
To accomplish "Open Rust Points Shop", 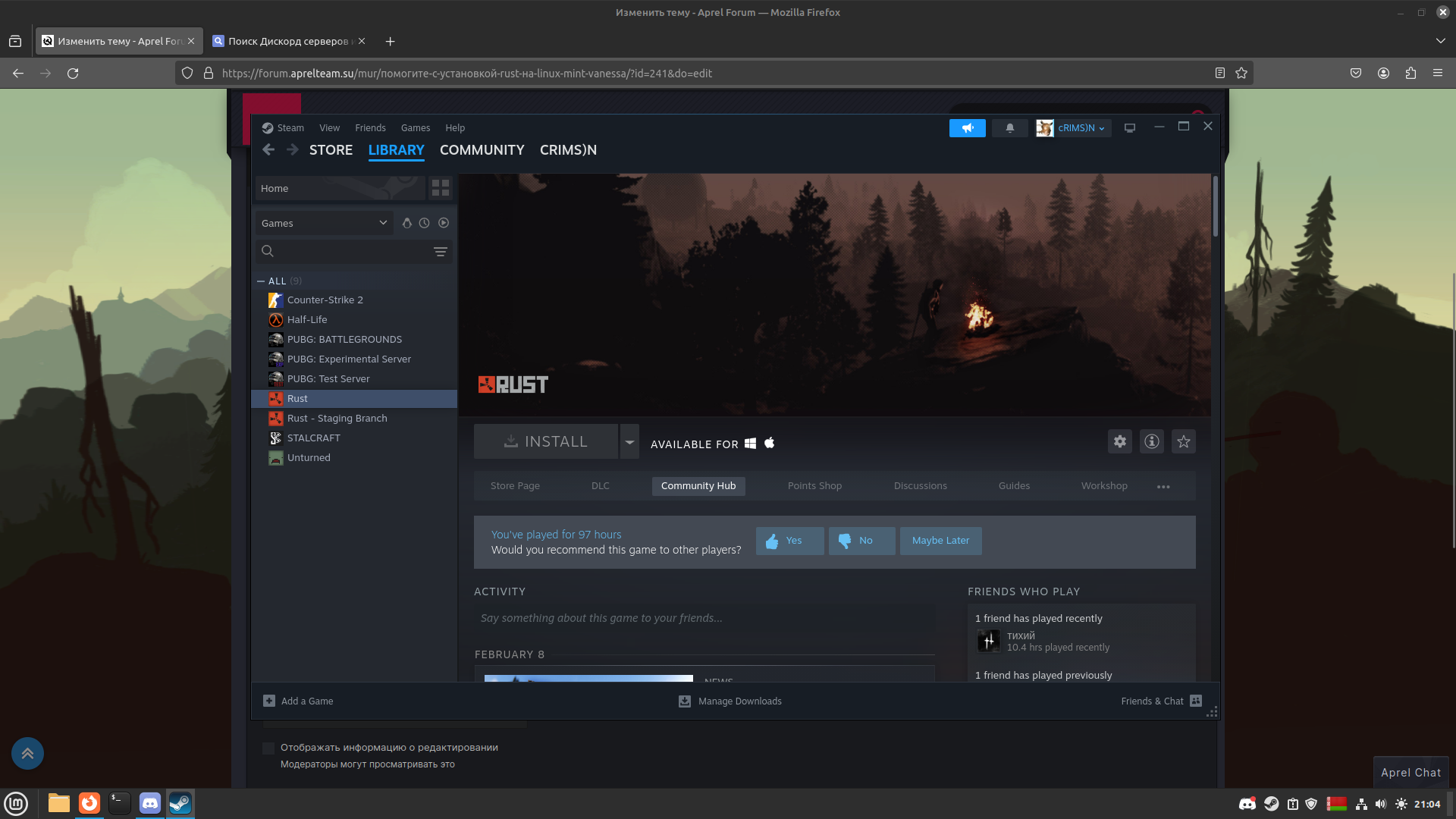I will coord(814,486).
